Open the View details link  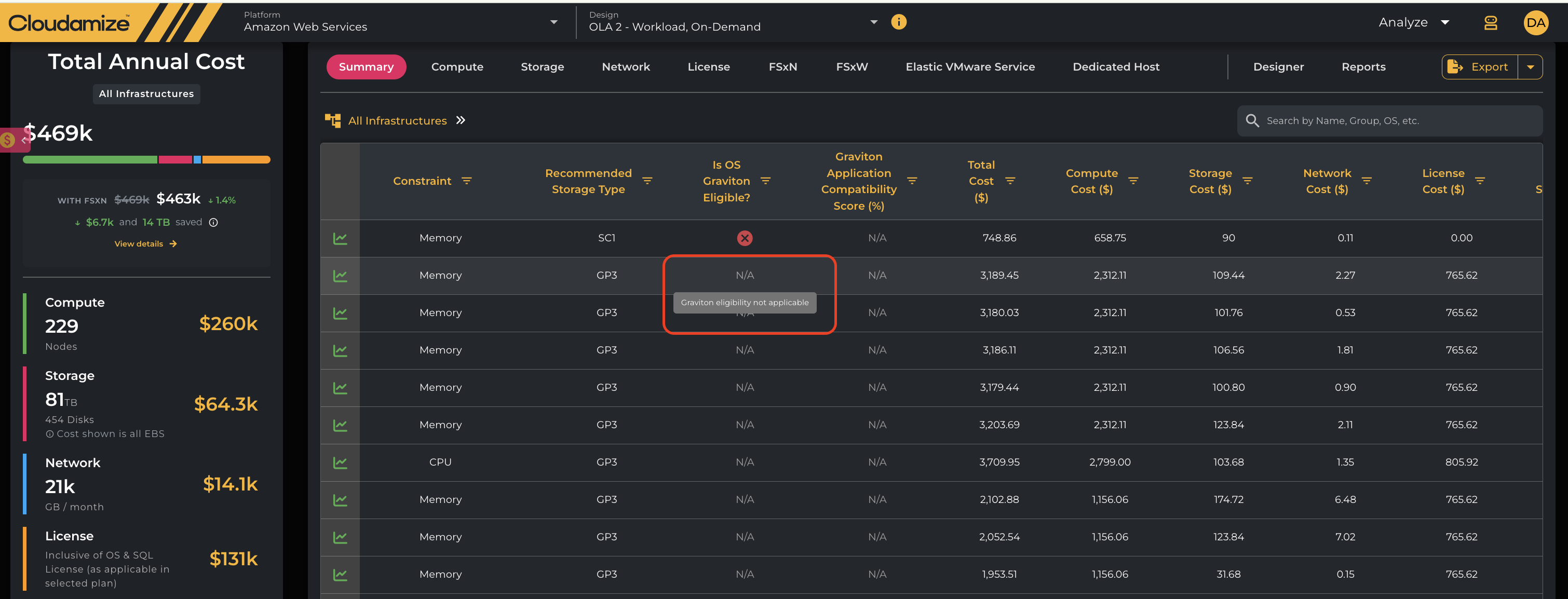click(145, 243)
